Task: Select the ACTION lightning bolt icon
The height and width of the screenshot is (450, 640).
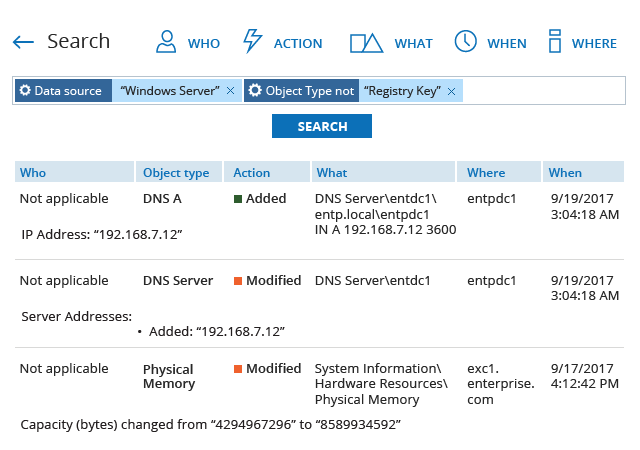Action: point(253,42)
